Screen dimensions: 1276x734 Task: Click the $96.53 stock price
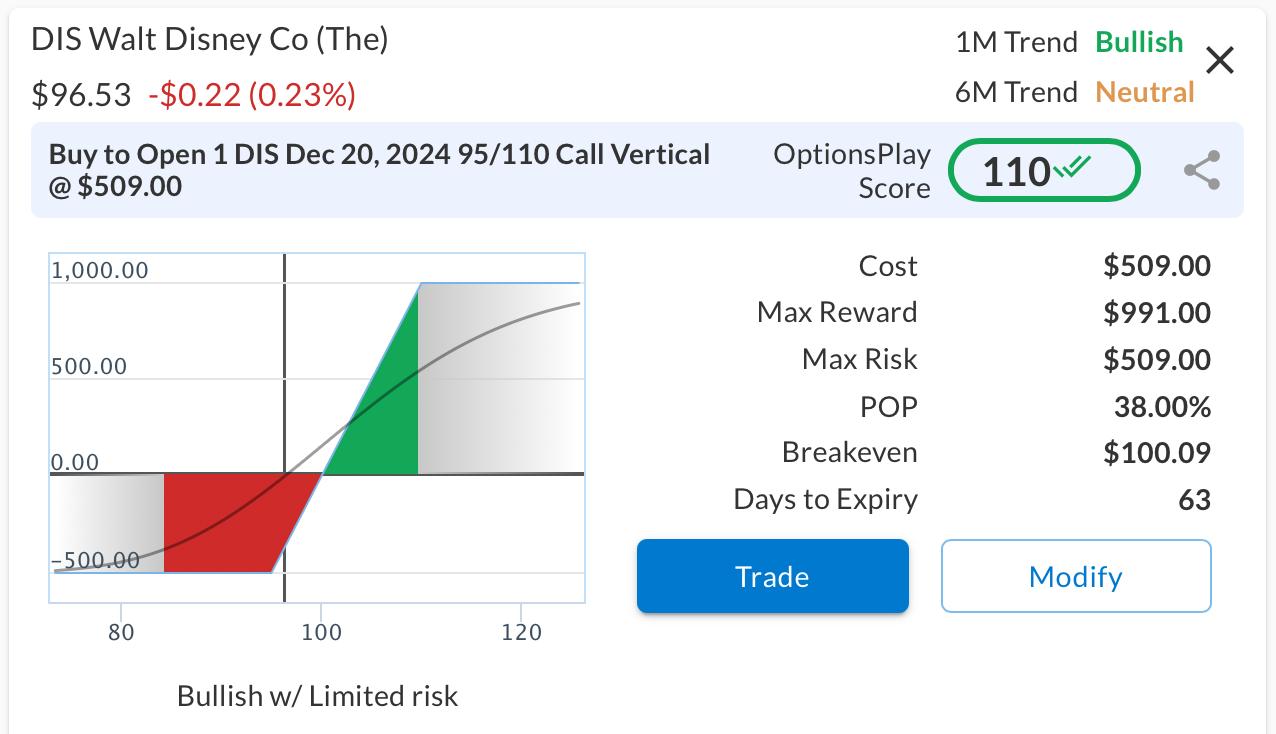pos(81,95)
